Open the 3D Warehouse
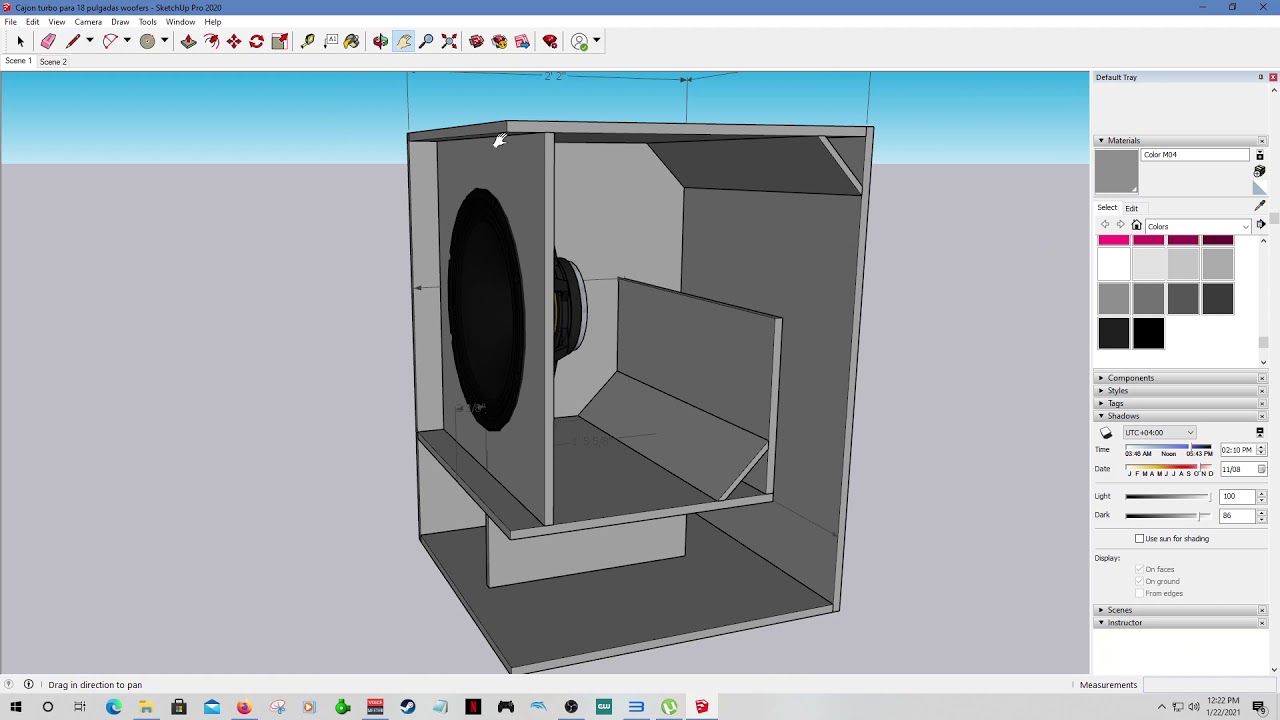Image resolution: width=1280 pixels, height=720 pixels. tap(476, 41)
